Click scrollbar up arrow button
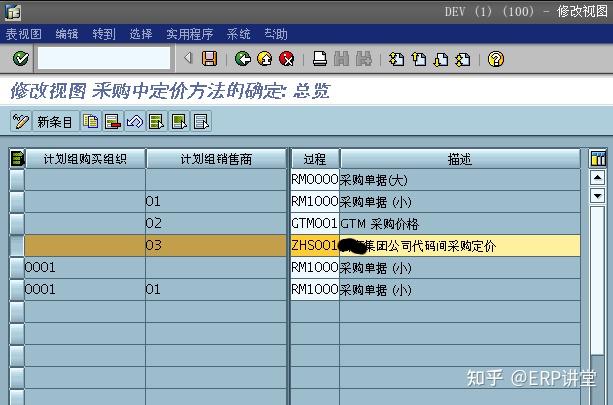This screenshot has height=405, width=613. click(x=598, y=178)
